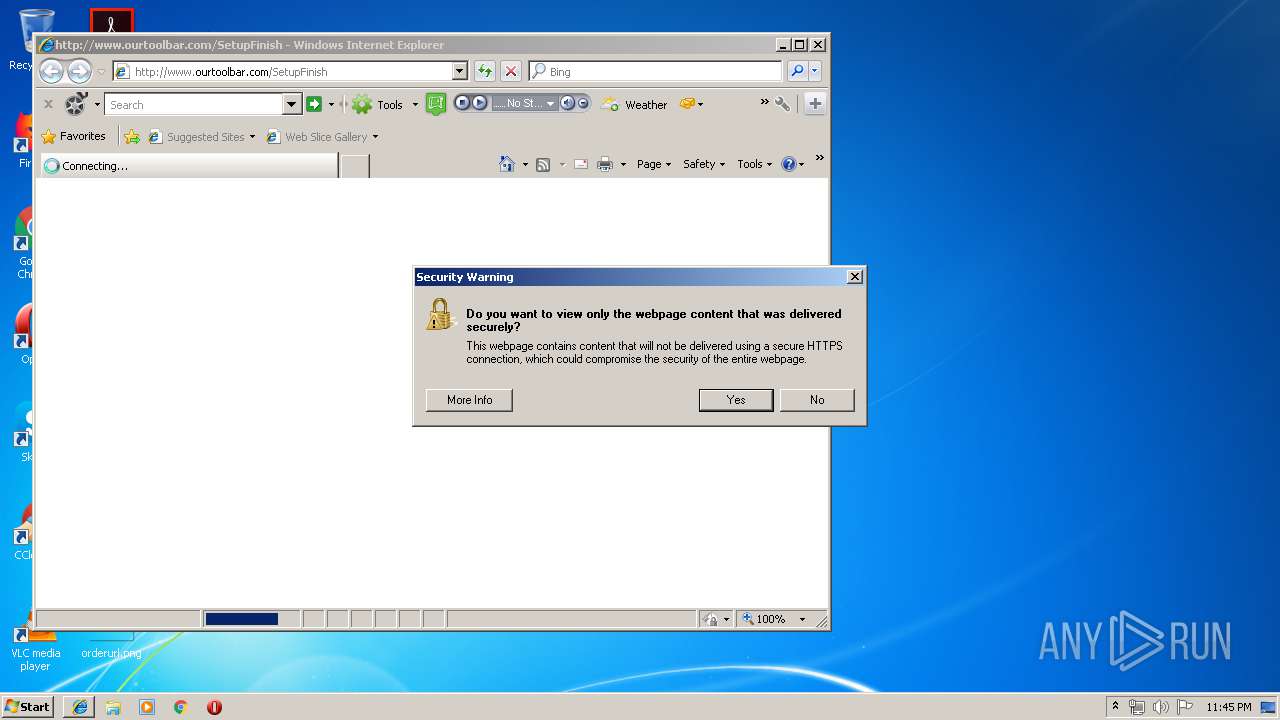The image size is (1280, 720).
Task: Click the system tray volume icon
Action: click(x=1161, y=707)
